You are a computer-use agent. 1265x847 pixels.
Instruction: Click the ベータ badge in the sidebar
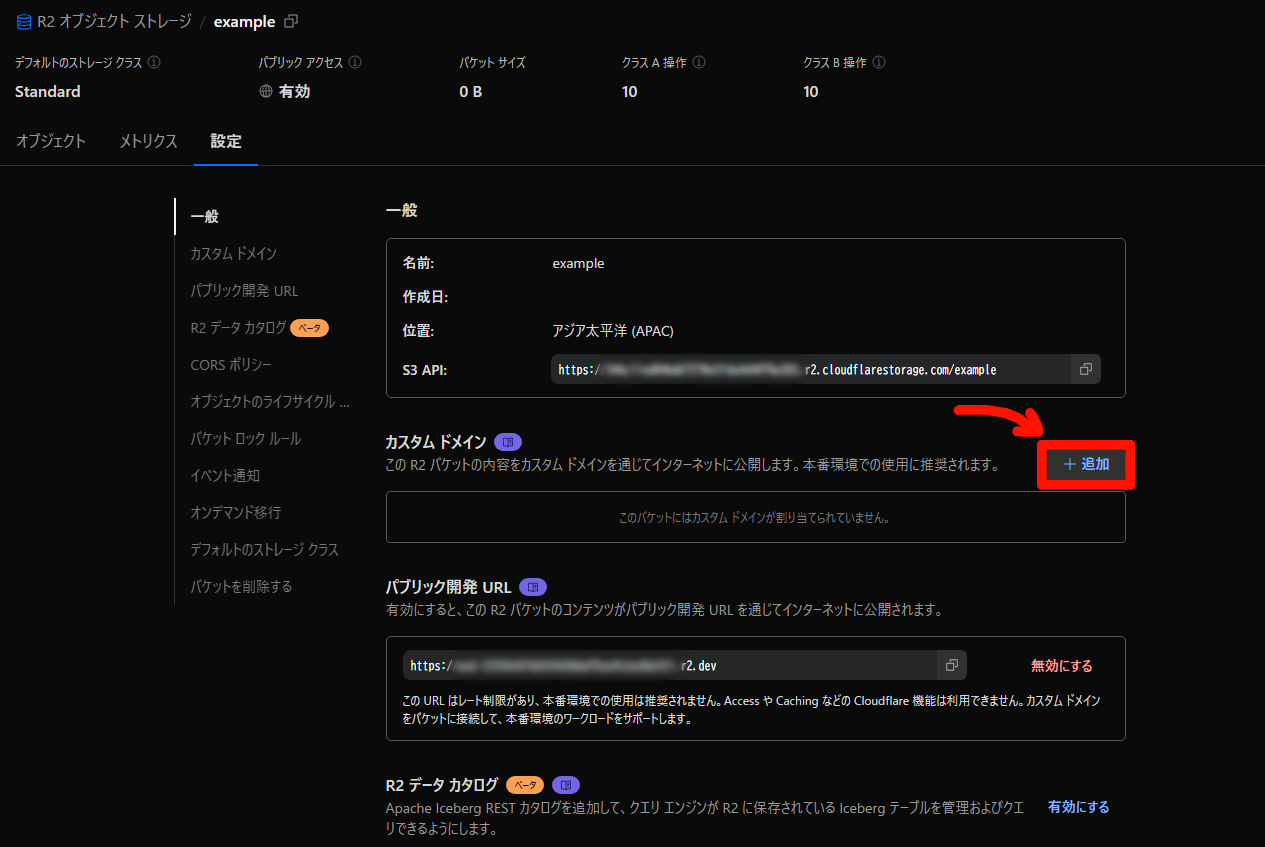tap(310, 327)
